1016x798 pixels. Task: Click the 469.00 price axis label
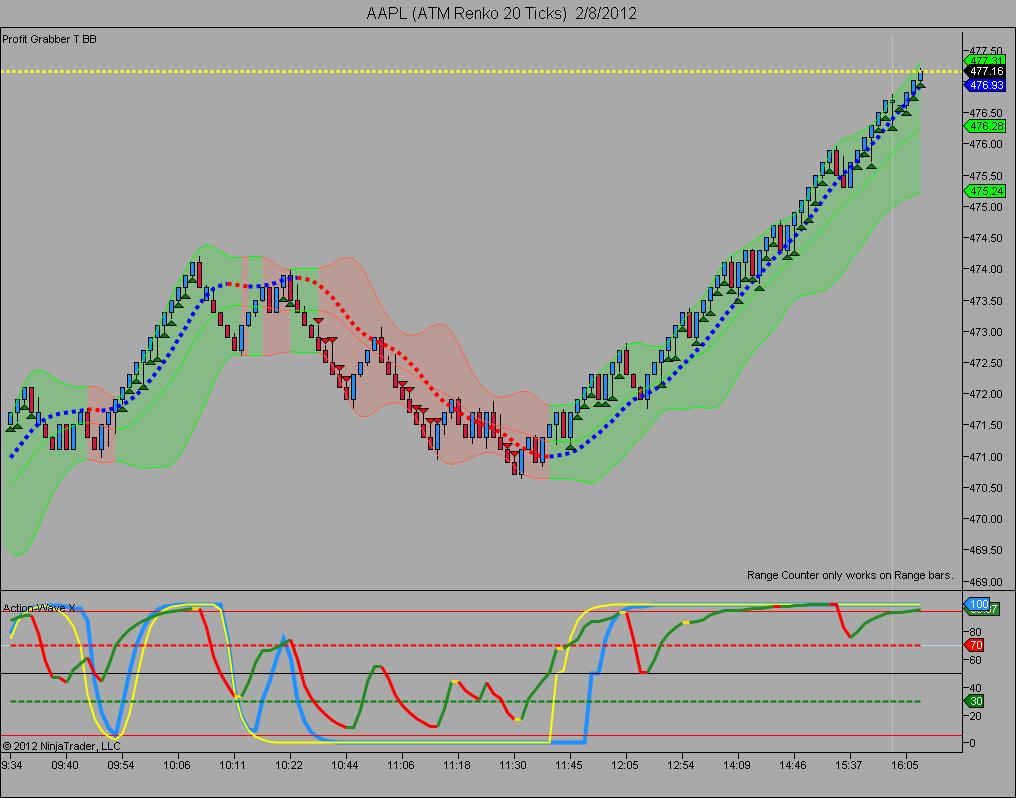coord(986,582)
